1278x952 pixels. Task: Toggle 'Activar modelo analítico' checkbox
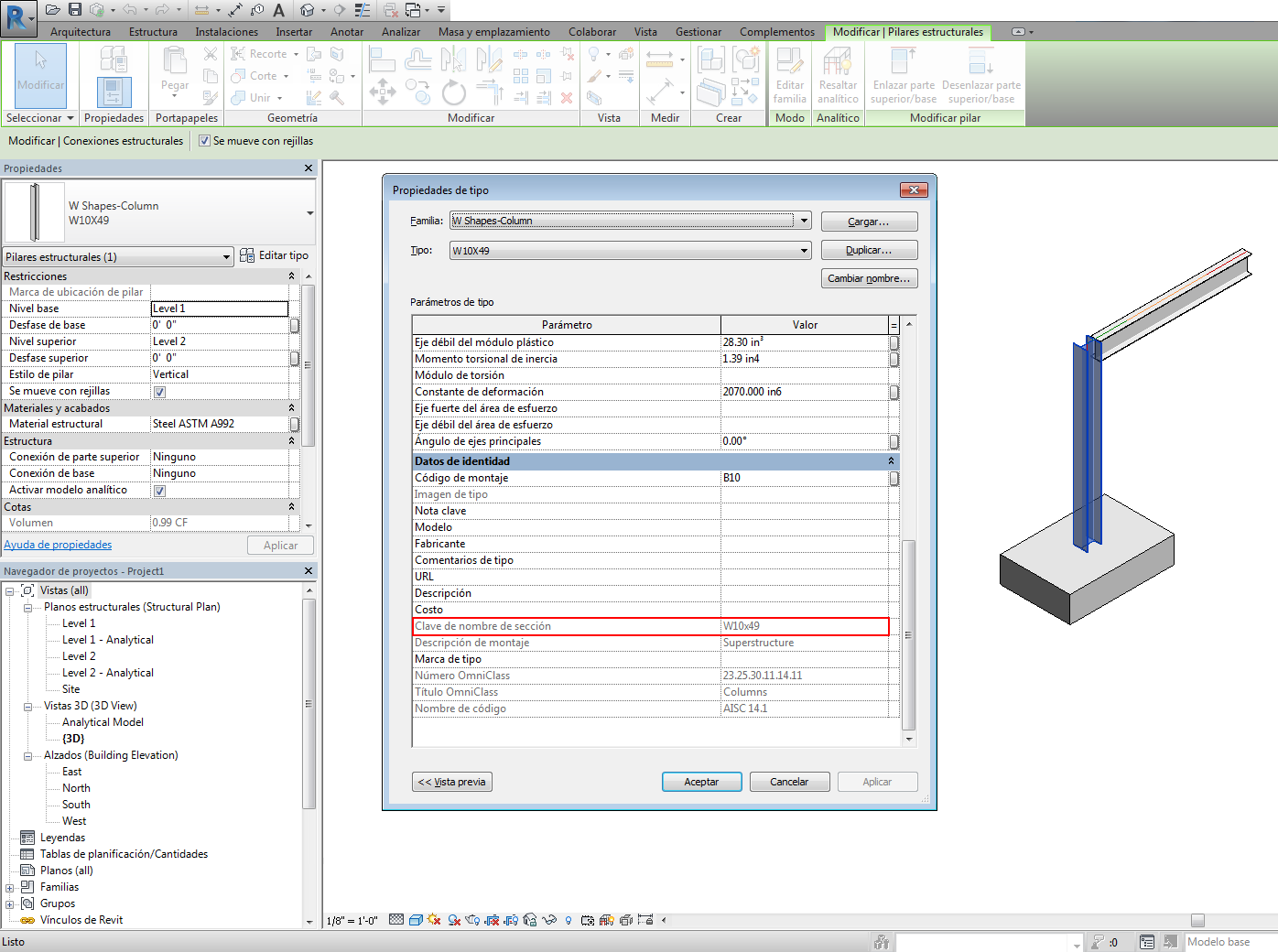(159, 491)
